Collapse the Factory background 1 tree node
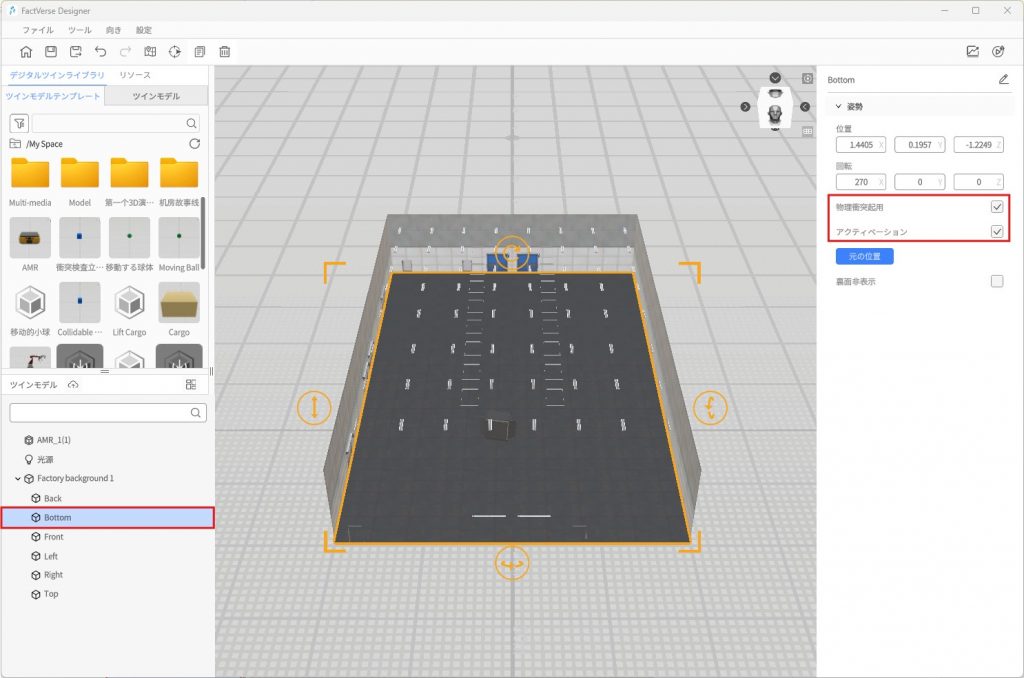 (18, 479)
